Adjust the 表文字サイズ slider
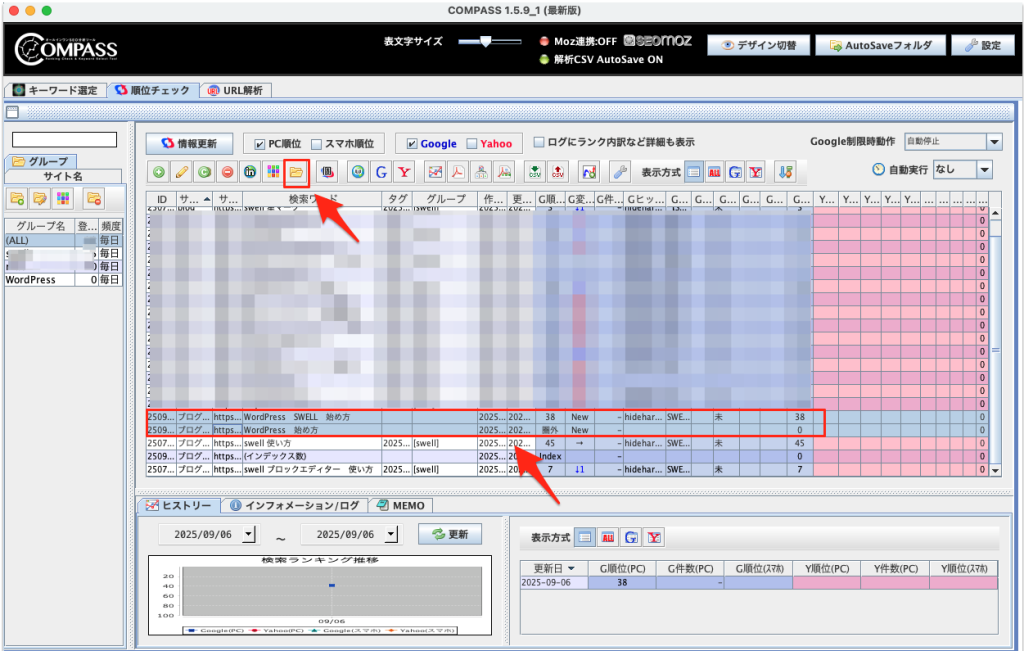1024x651 pixels. (486, 41)
